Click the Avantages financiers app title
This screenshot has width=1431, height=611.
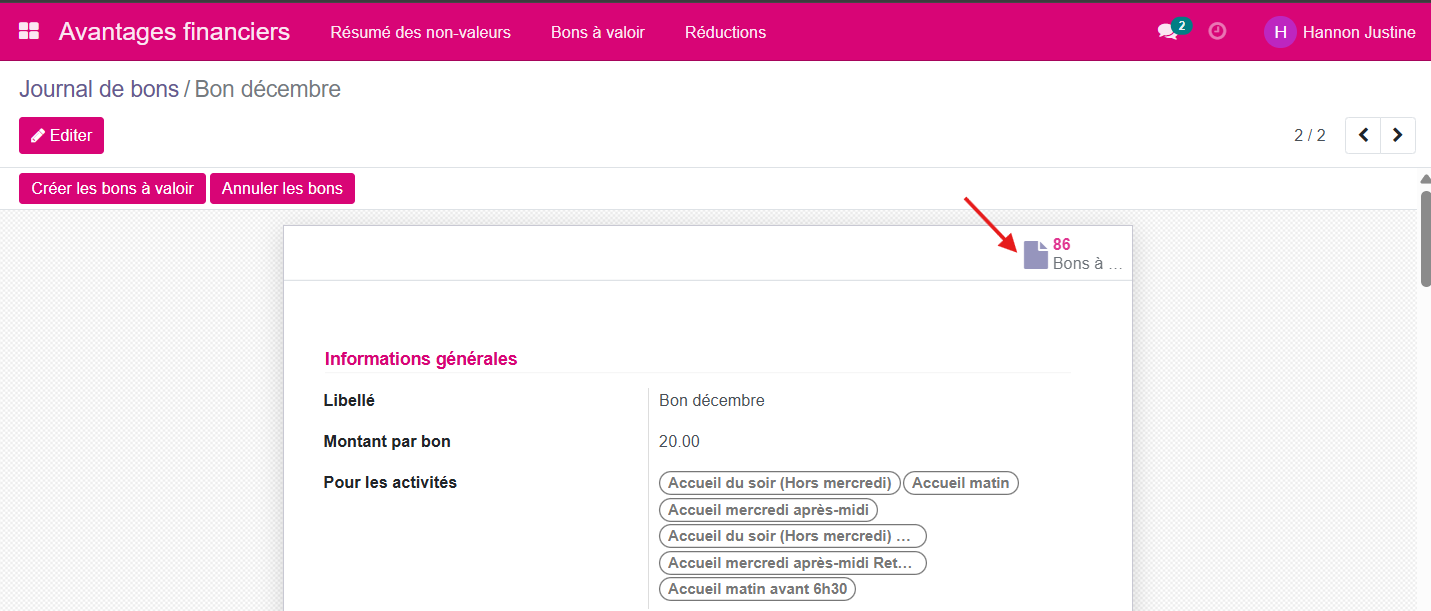[174, 32]
